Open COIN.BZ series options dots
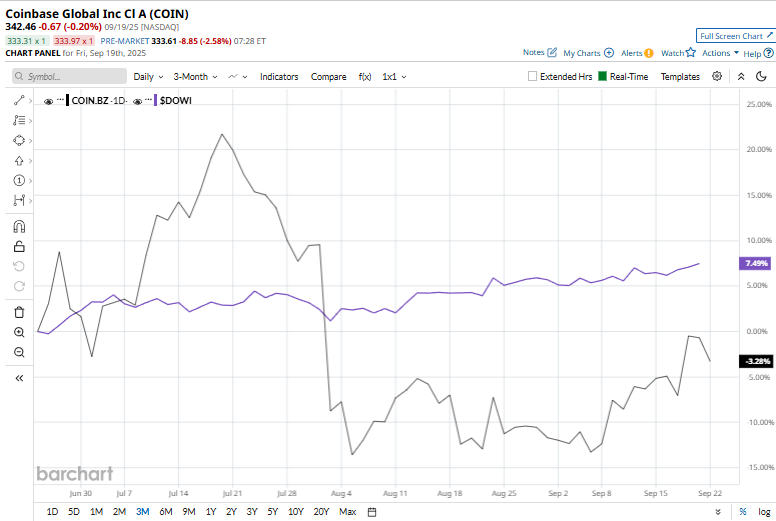This screenshot has width=776, height=521. point(60,99)
